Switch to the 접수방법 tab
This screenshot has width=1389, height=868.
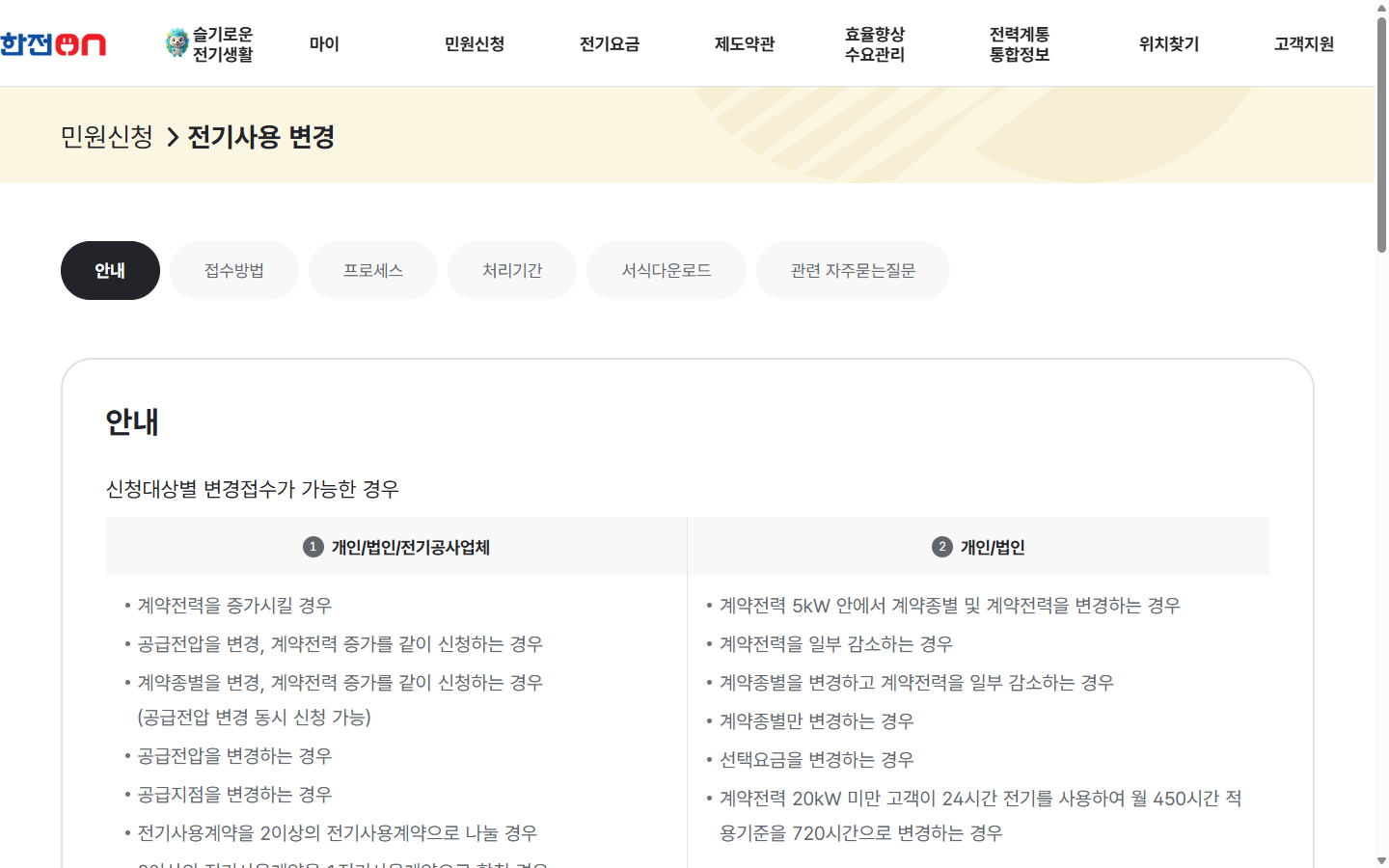pos(234,270)
